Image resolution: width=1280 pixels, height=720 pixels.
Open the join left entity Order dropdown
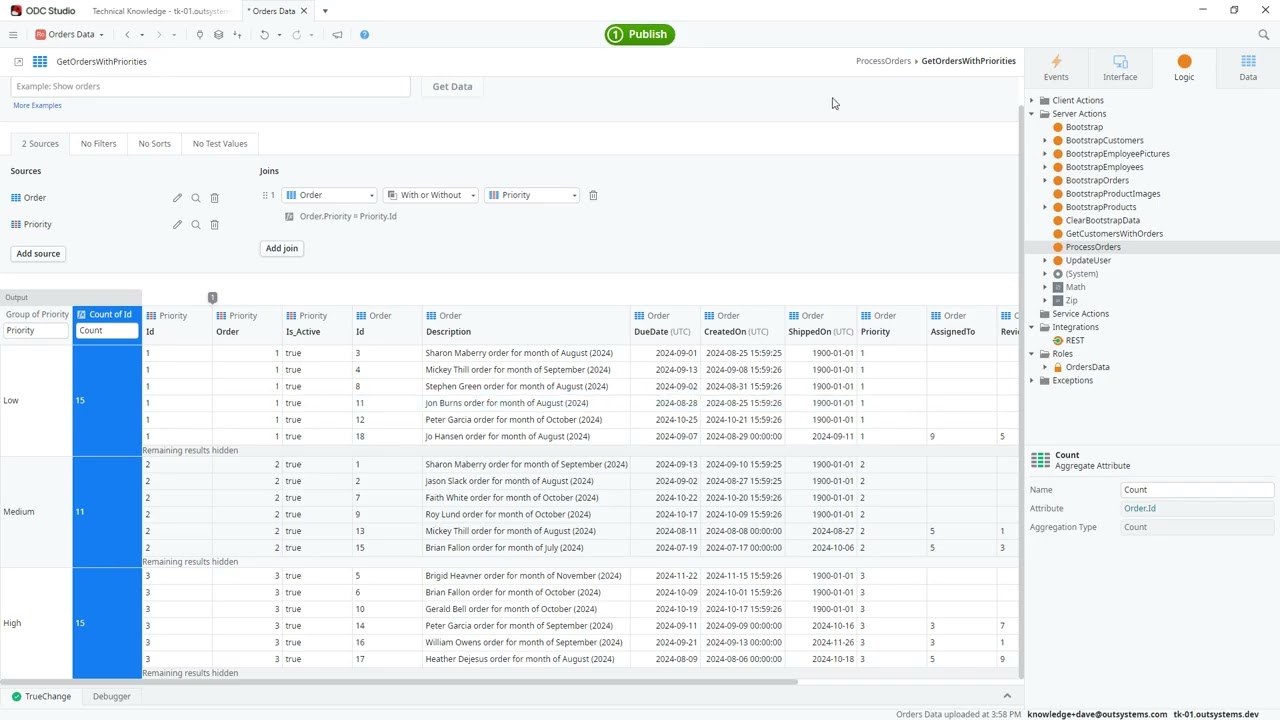pos(331,196)
